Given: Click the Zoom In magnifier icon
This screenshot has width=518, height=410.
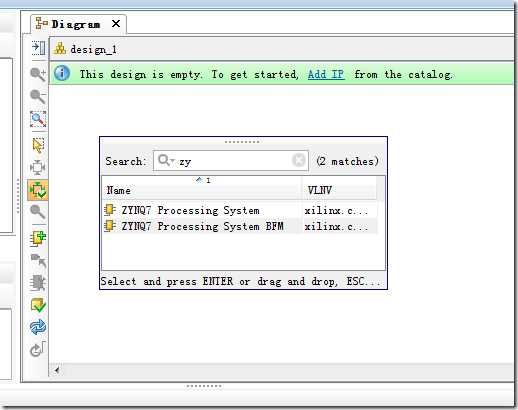Looking at the screenshot, I should click(x=38, y=74).
